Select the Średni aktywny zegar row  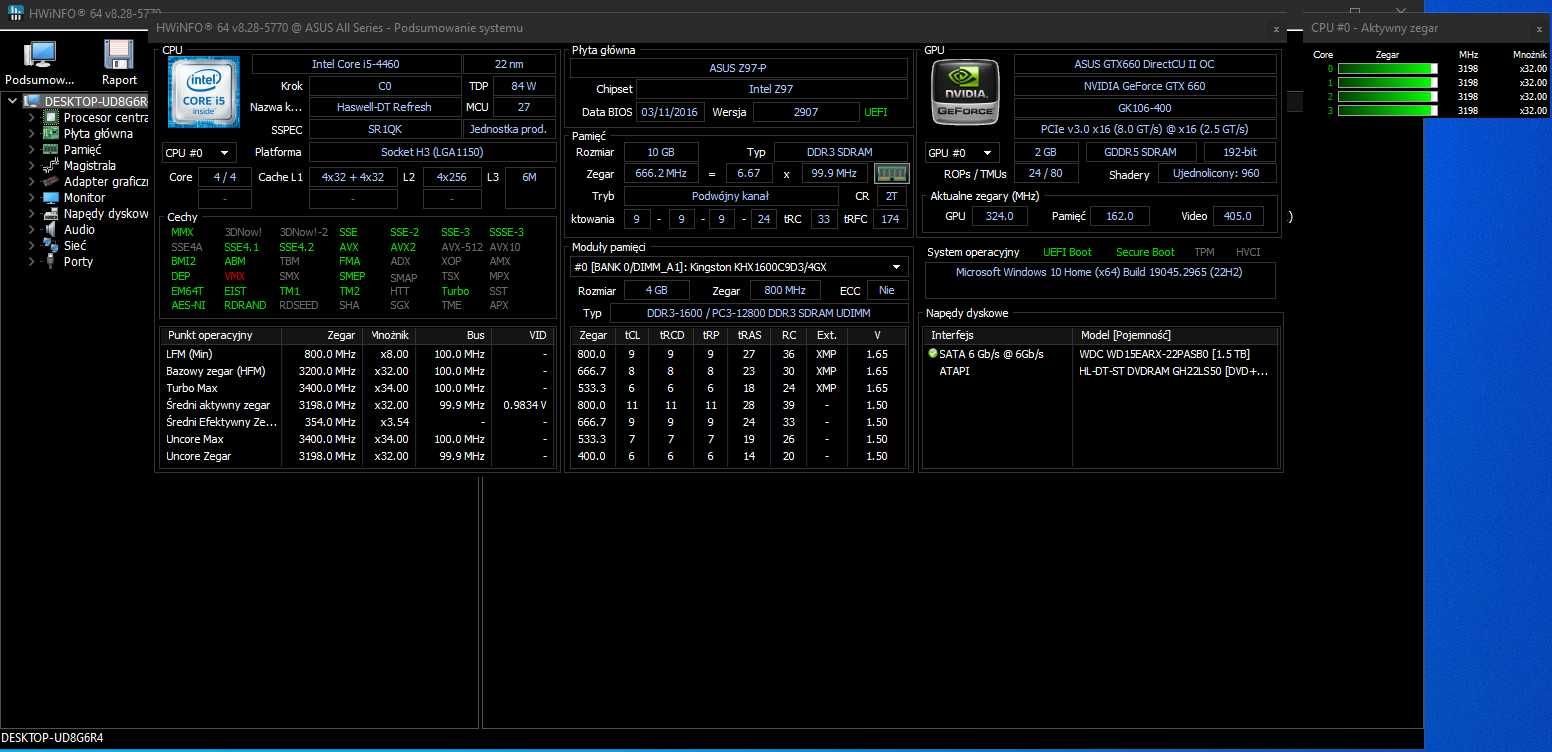coord(357,405)
